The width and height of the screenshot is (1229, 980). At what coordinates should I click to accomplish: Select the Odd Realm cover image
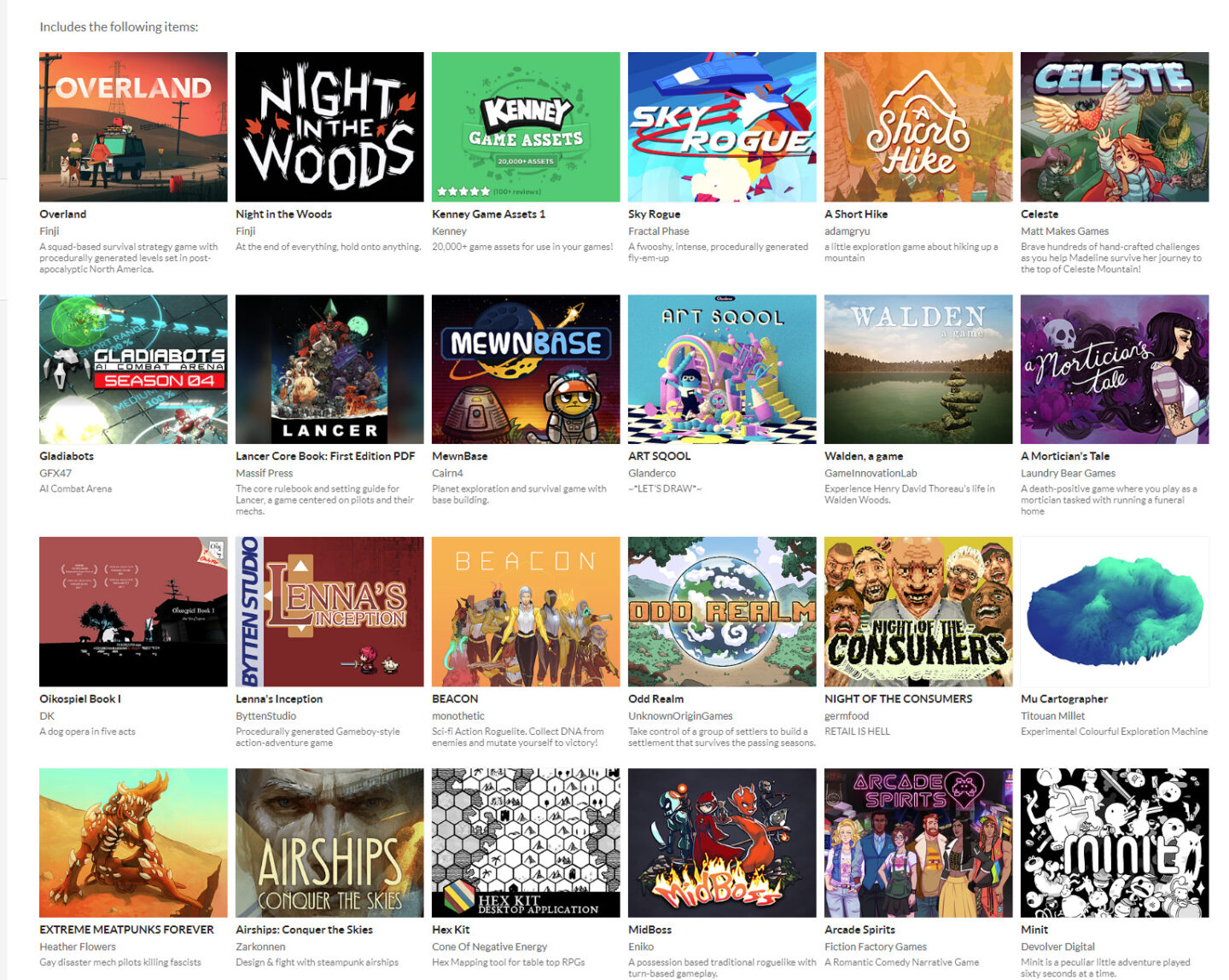[722, 611]
